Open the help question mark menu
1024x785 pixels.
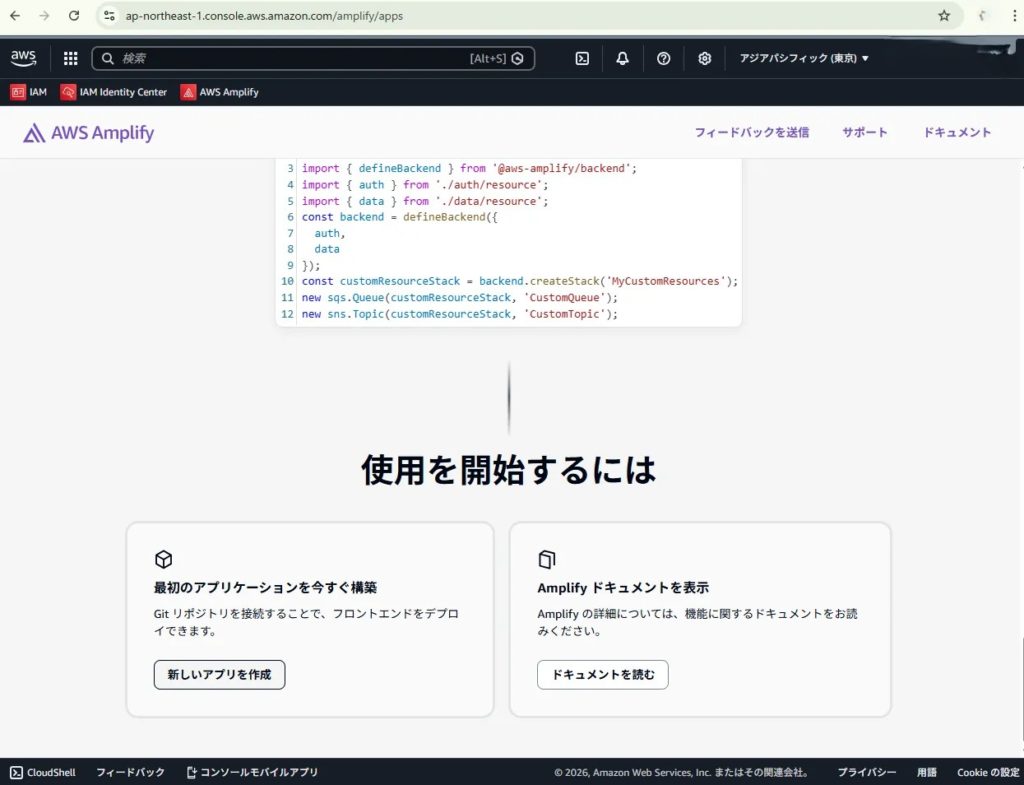click(x=663, y=59)
